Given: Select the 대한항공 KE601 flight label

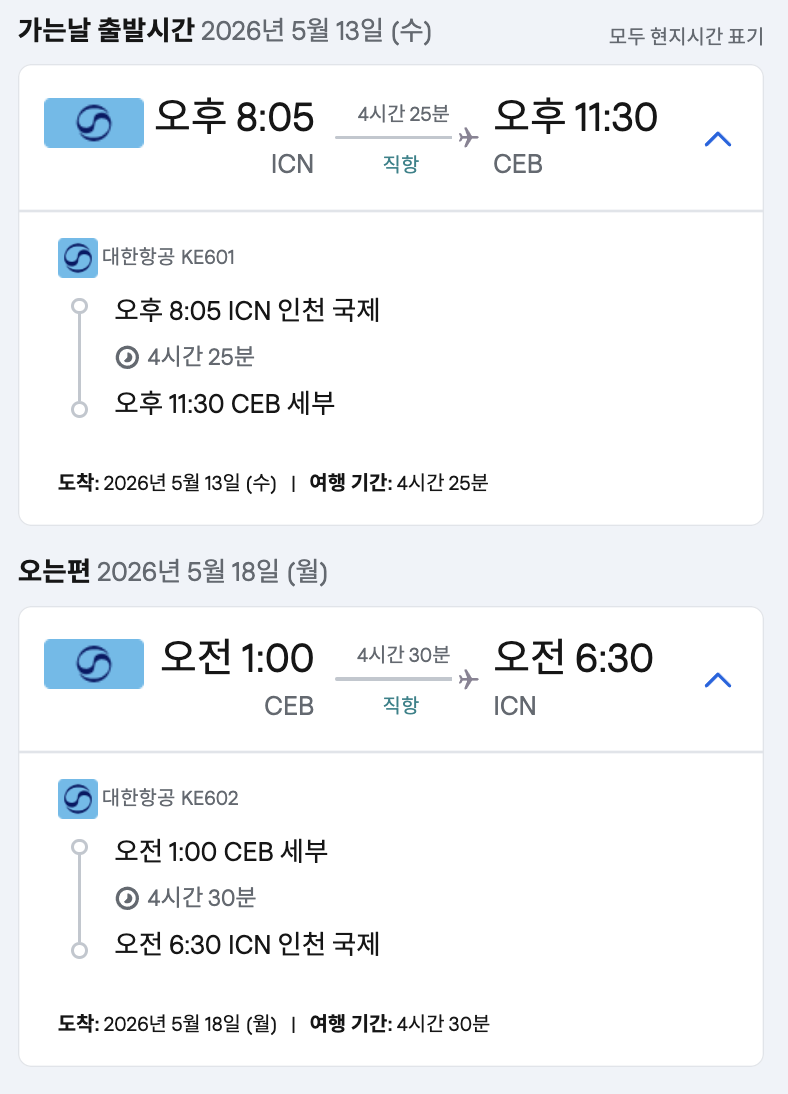Looking at the screenshot, I should pyautogui.click(x=168, y=258).
